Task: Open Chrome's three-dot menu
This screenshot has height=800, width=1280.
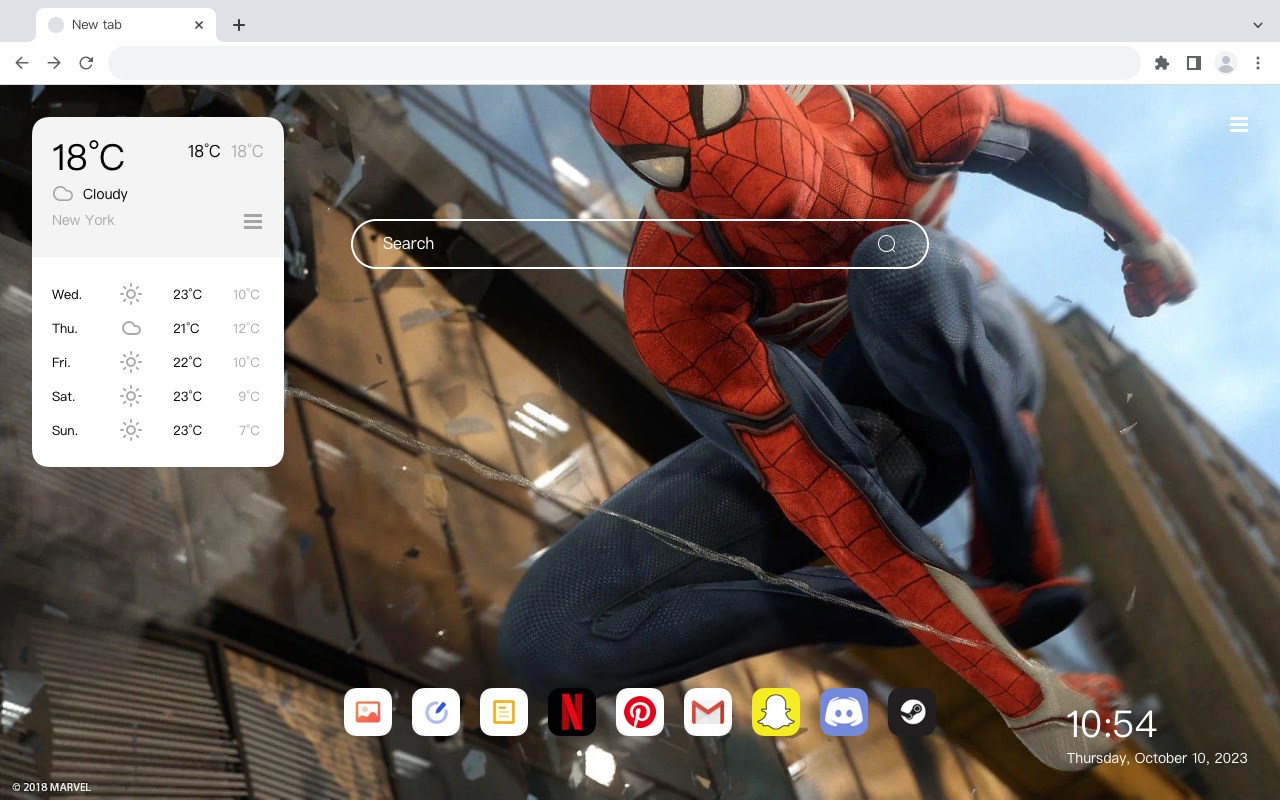Action: (1258, 63)
